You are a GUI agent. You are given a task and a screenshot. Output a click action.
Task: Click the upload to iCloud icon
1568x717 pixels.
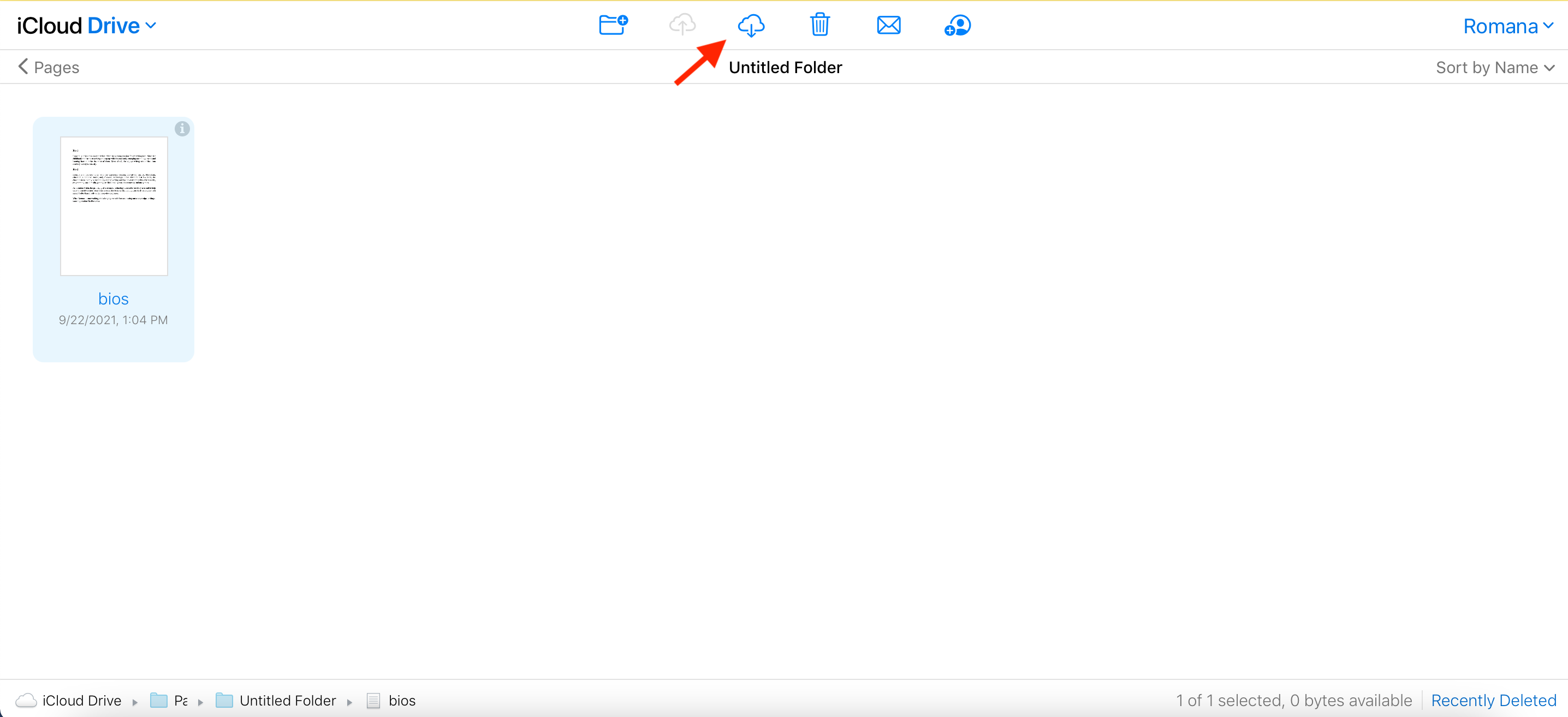click(682, 24)
